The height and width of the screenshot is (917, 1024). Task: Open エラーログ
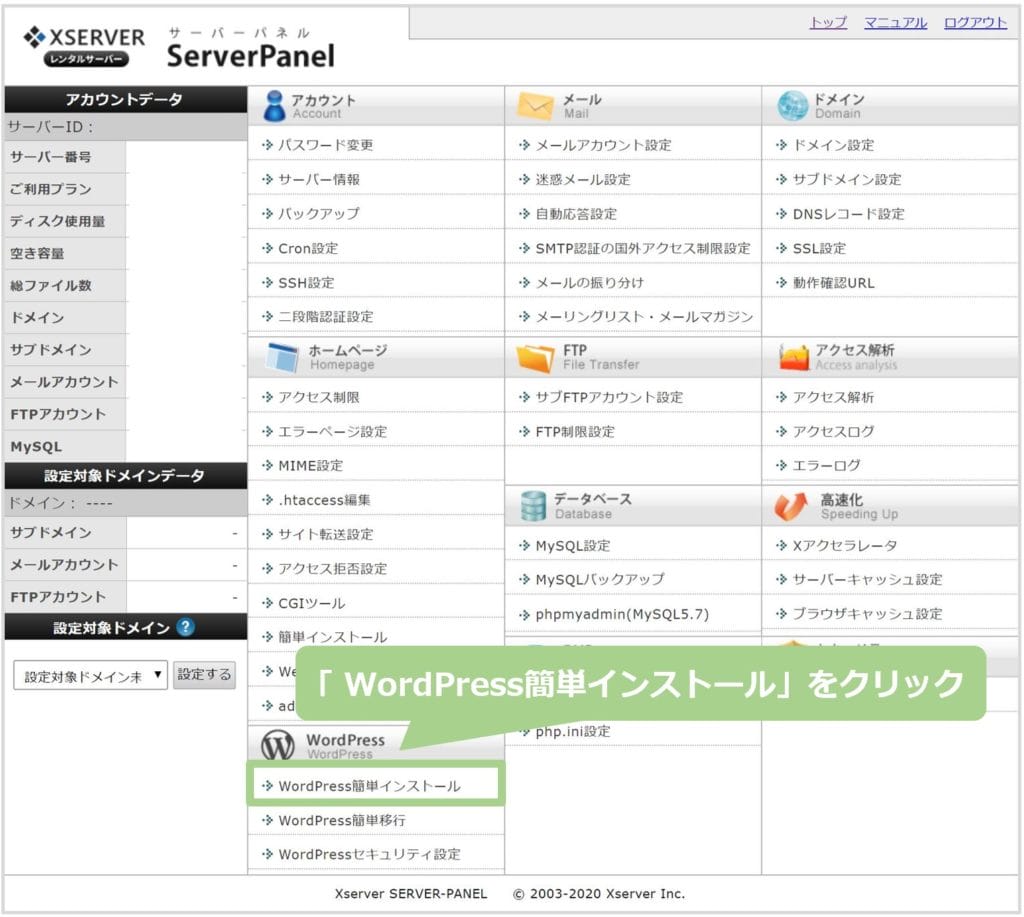tap(827, 466)
